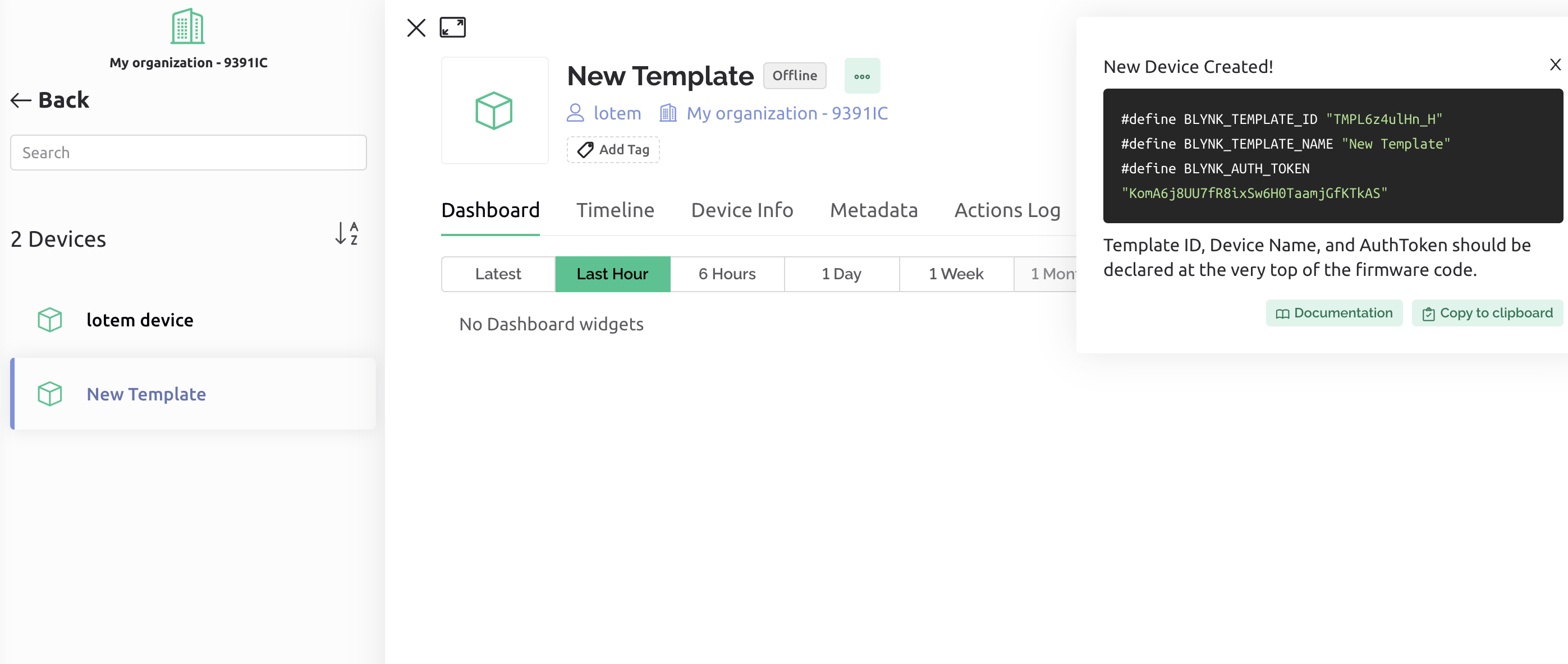Image resolution: width=1568 pixels, height=664 pixels.
Task: Copy device credentials to clipboard
Action: tap(1487, 313)
